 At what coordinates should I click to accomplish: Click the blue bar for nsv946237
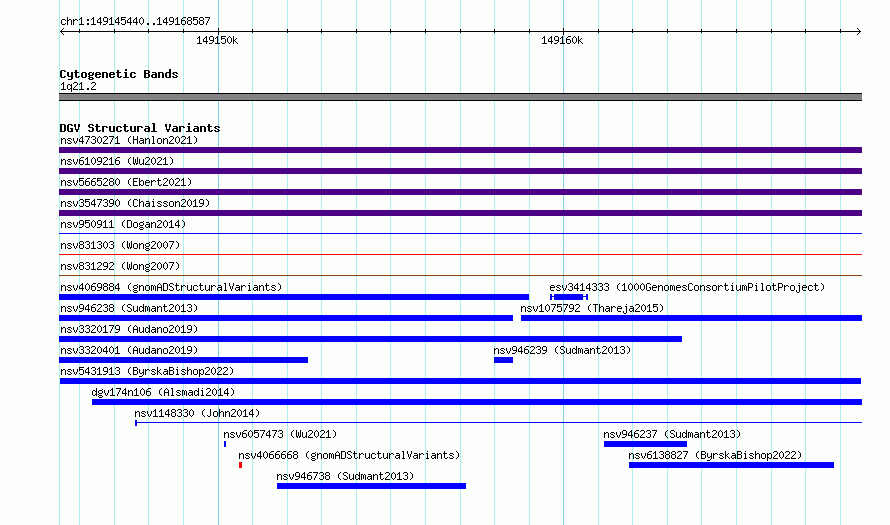tap(645, 444)
